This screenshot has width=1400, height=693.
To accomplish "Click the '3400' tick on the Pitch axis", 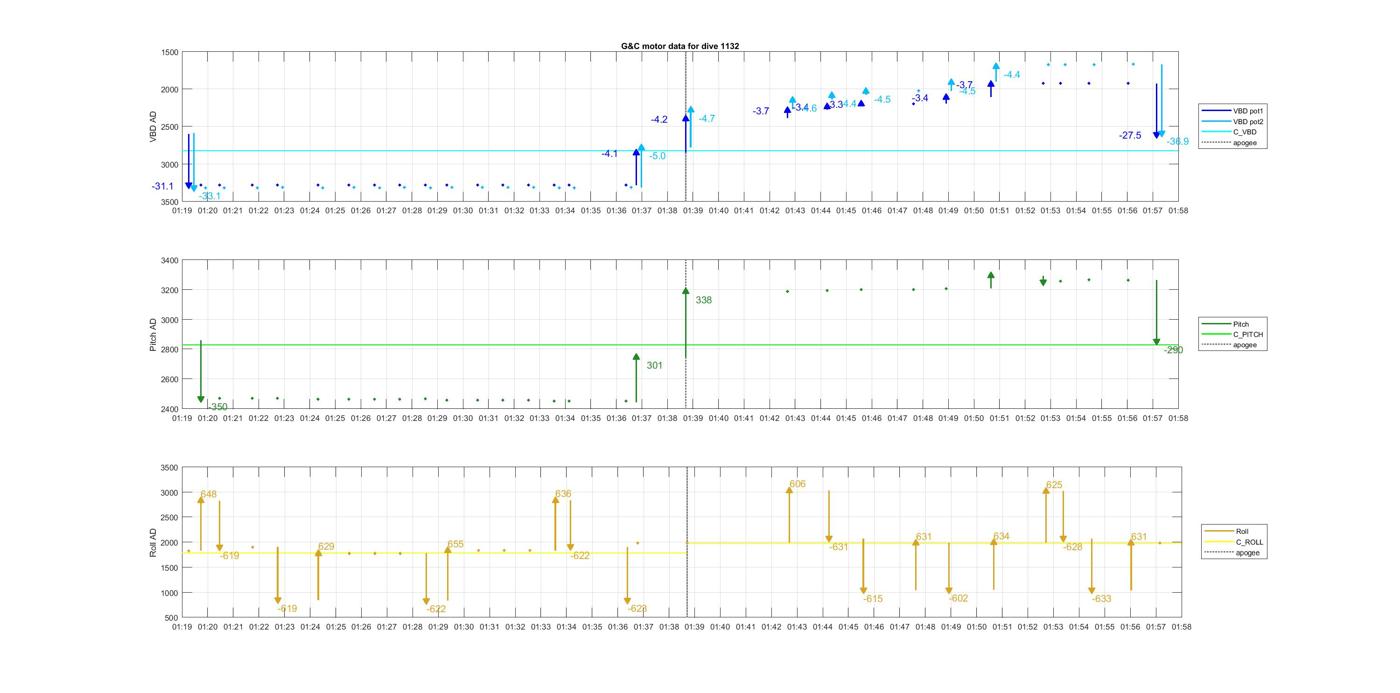I will click(x=169, y=260).
